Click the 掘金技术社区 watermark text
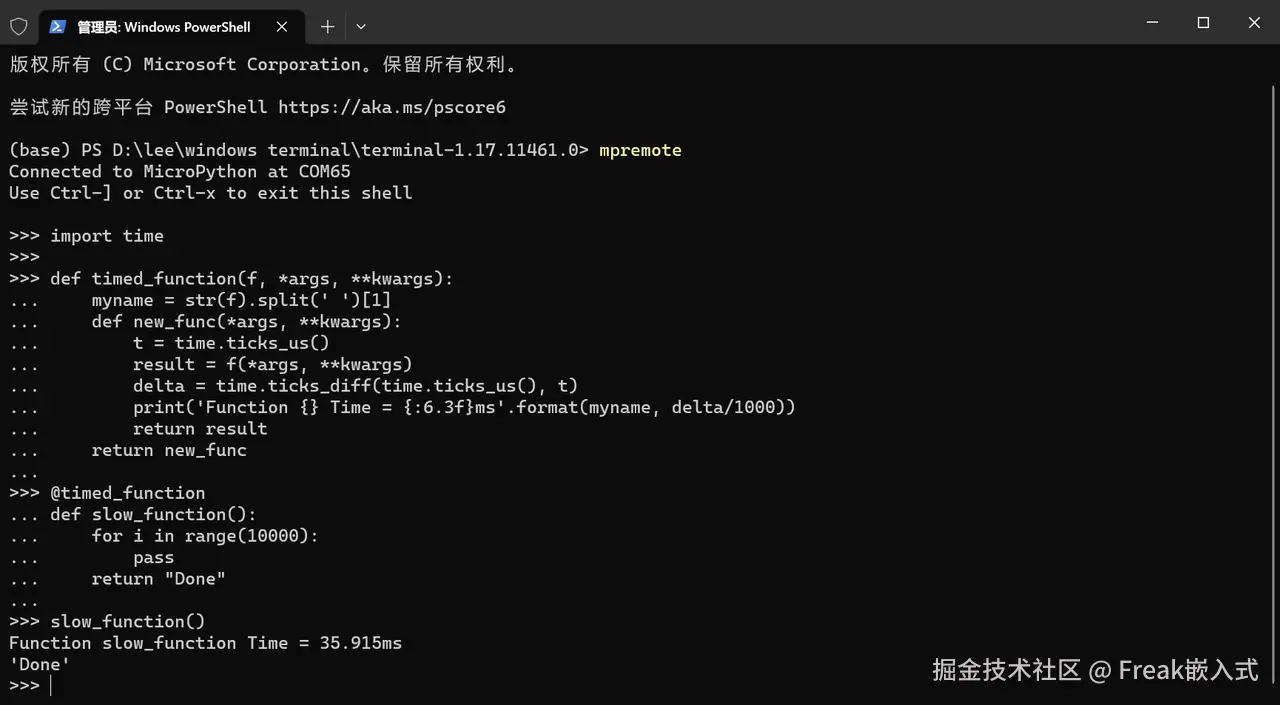Viewport: 1280px width, 705px height. click(1007, 669)
